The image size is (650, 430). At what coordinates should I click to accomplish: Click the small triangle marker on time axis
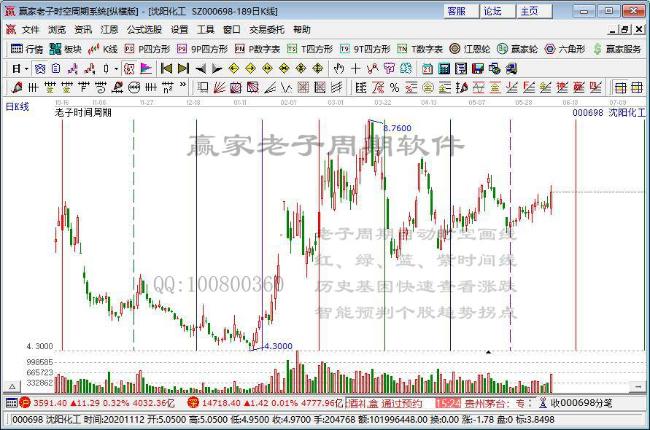tap(488, 352)
